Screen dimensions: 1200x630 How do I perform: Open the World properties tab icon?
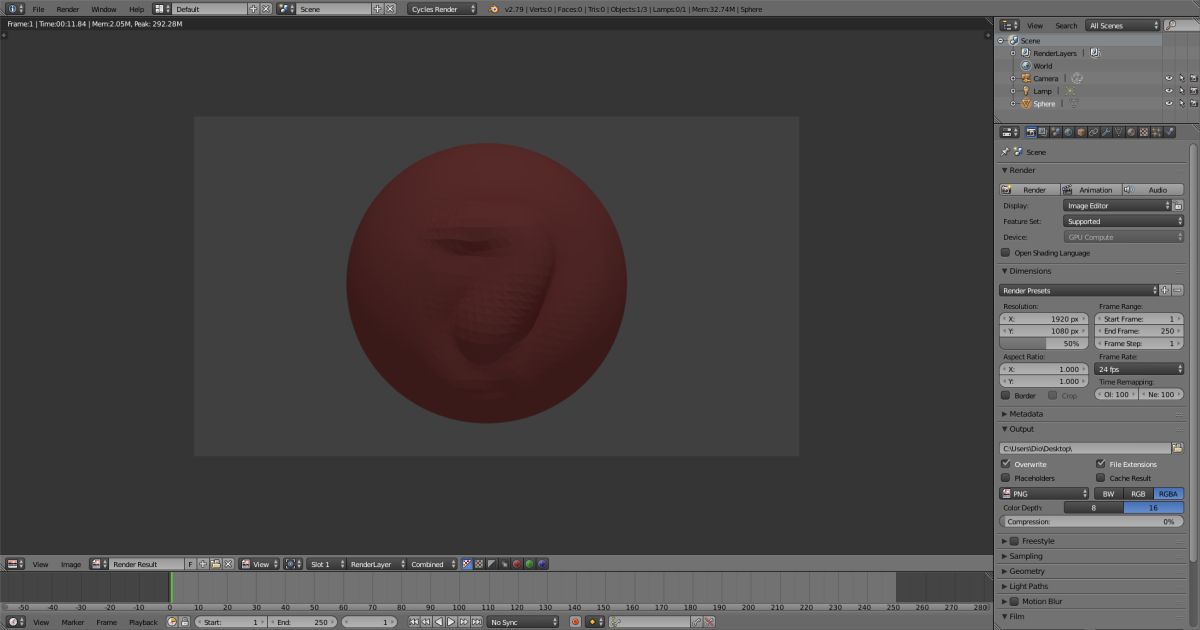coord(1069,132)
